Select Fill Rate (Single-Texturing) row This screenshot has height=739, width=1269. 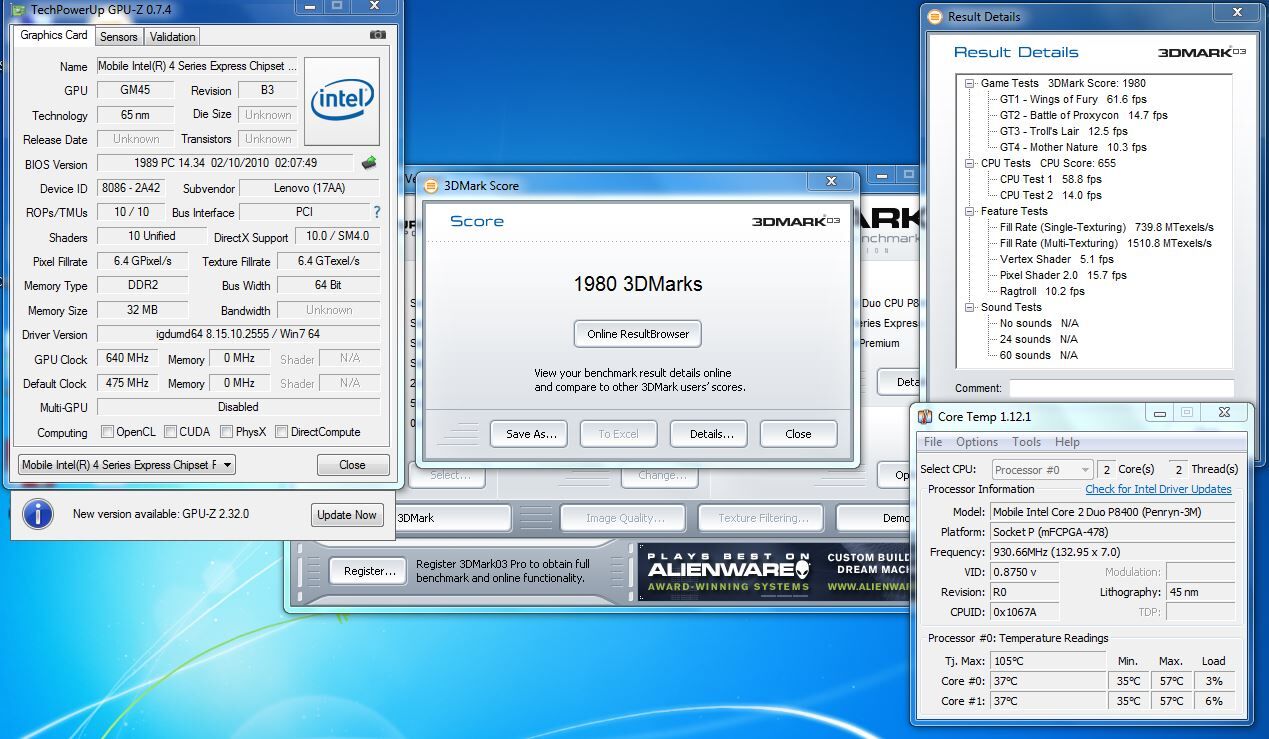(x=1106, y=227)
